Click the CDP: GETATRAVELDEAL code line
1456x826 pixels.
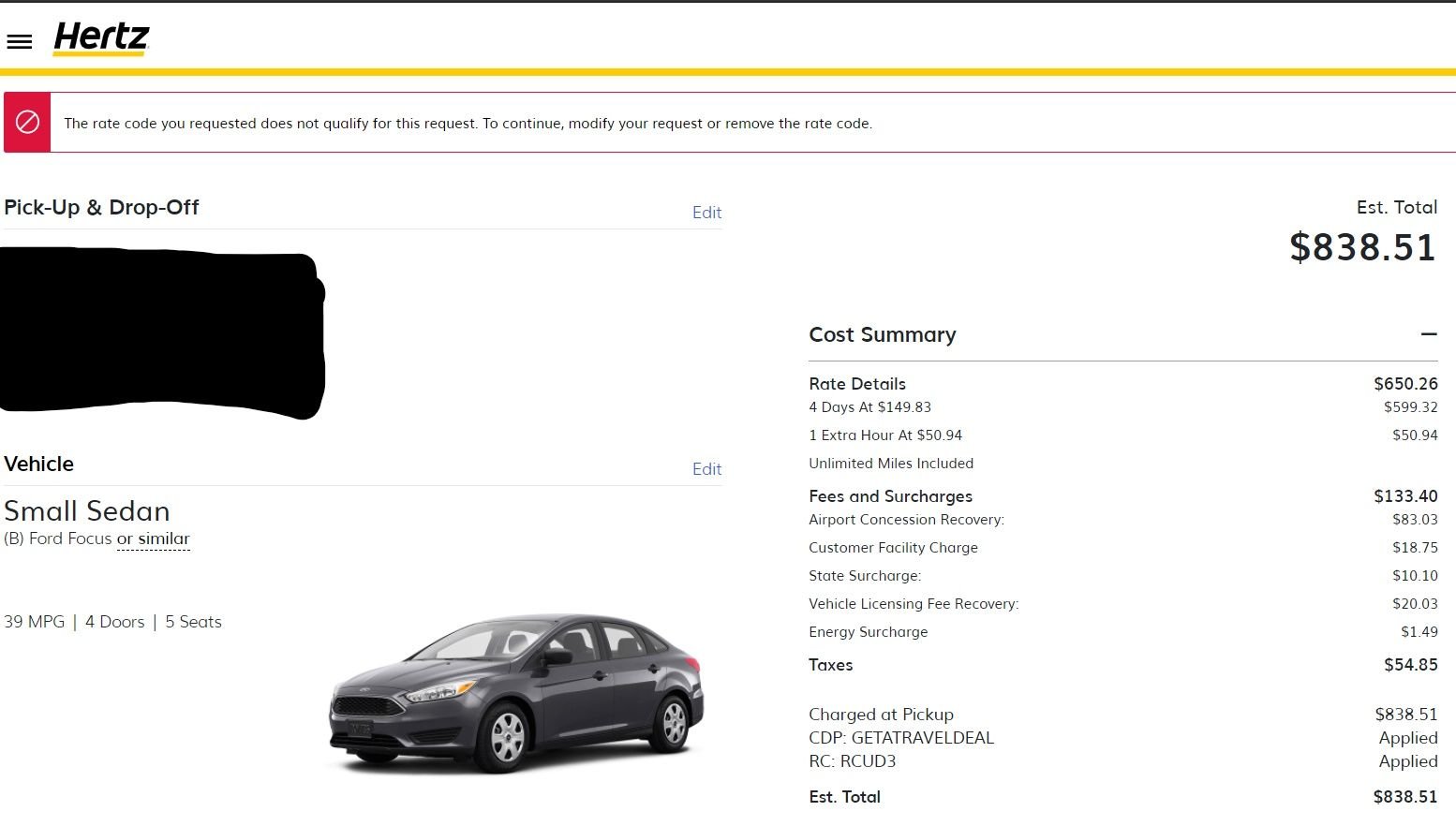(900, 738)
